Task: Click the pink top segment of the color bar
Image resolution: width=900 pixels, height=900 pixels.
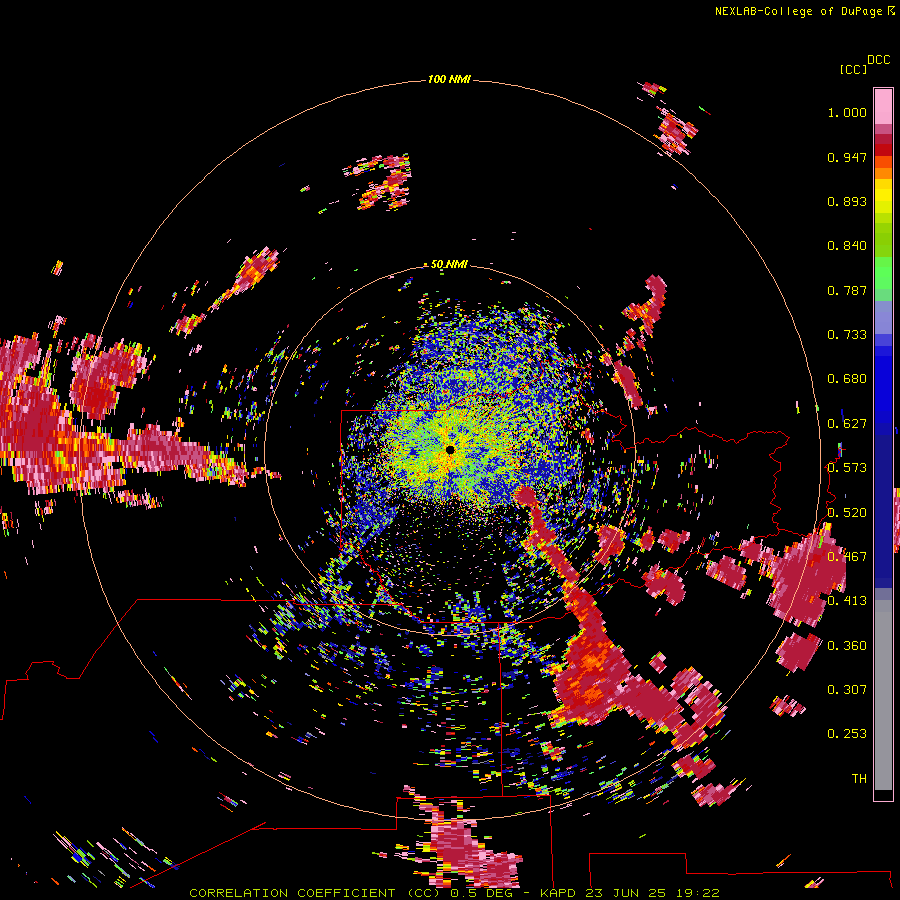Action: [x=883, y=106]
